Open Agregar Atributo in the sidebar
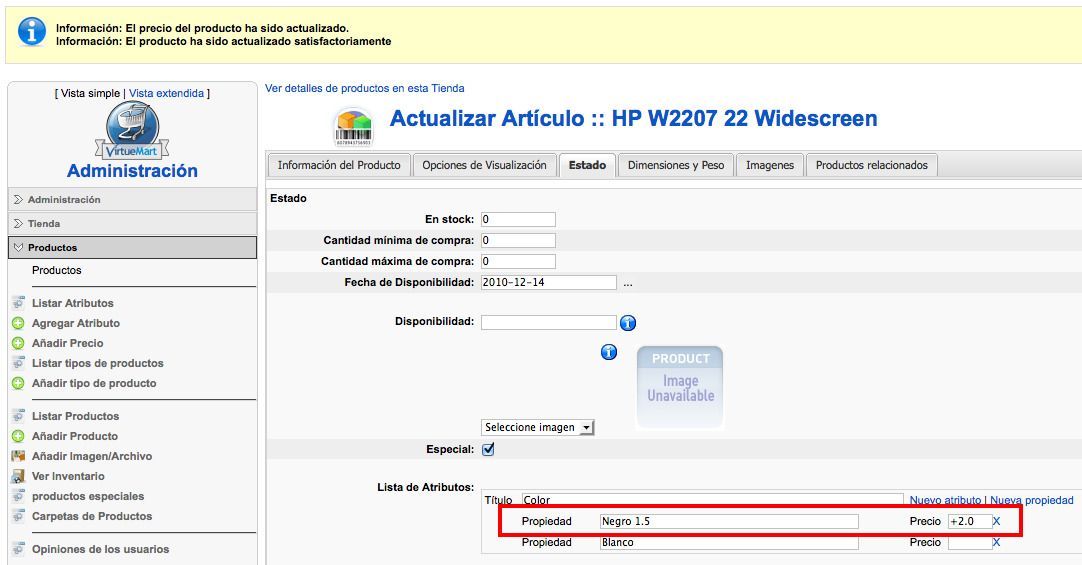The image size is (1082, 565). coord(76,323)
